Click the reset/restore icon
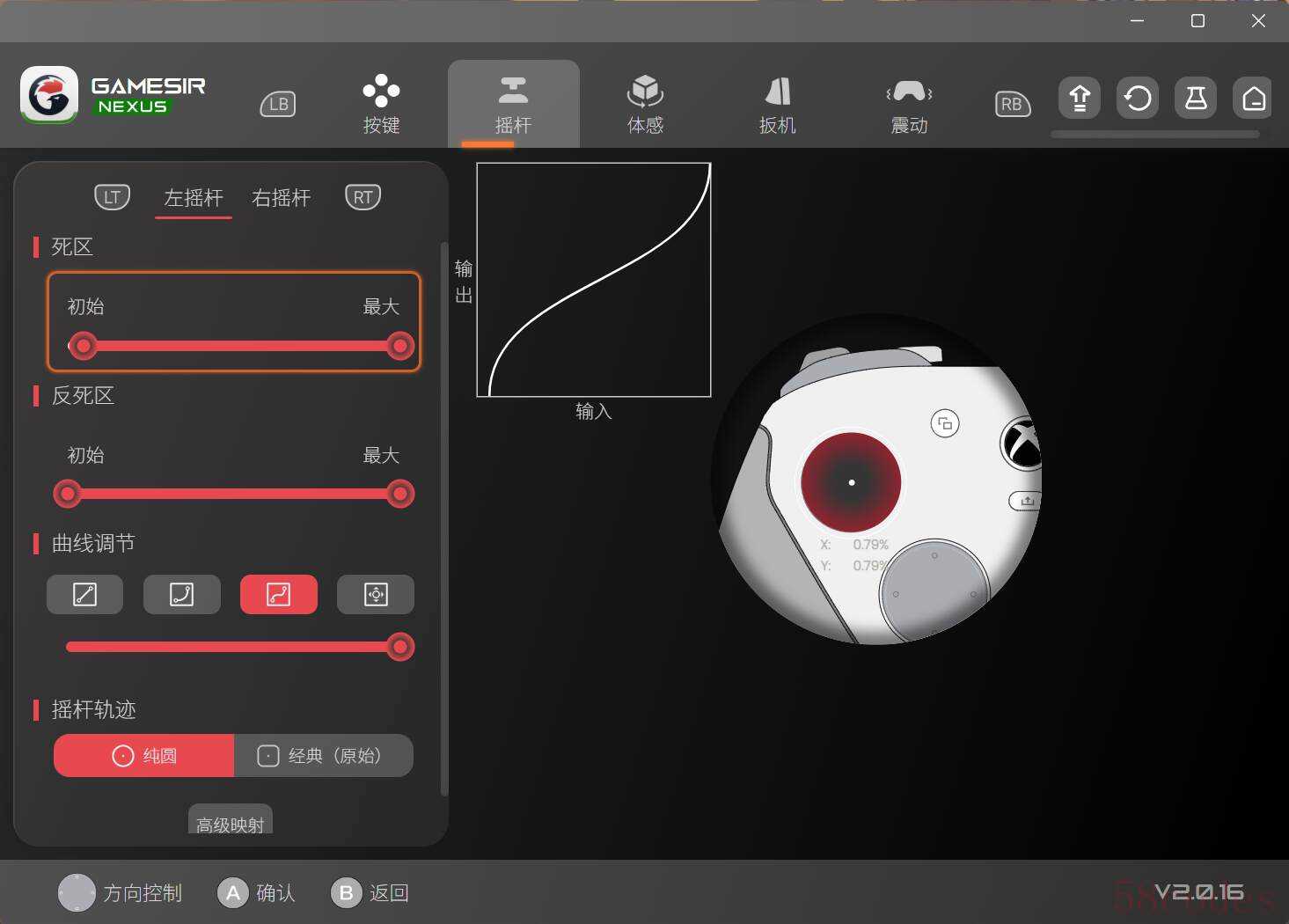The height and width of the screenshot is (924, 1289). tap(1138, 98)
